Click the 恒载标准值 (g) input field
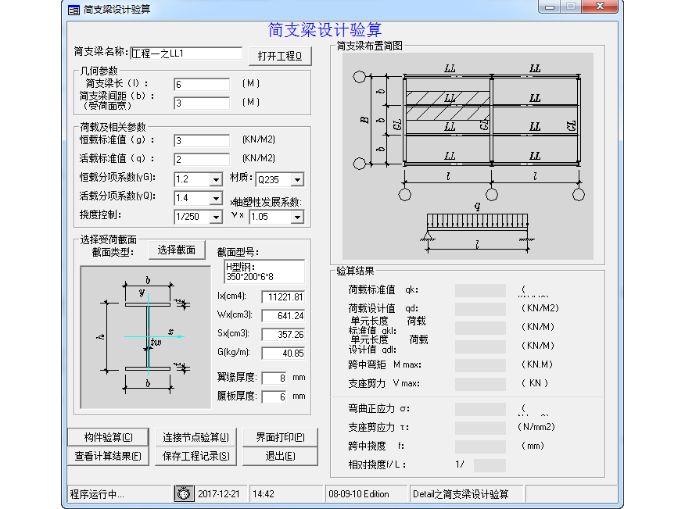The width and height of the screenshot is (688, 509). pyautogui.click(x=201, y=140)
